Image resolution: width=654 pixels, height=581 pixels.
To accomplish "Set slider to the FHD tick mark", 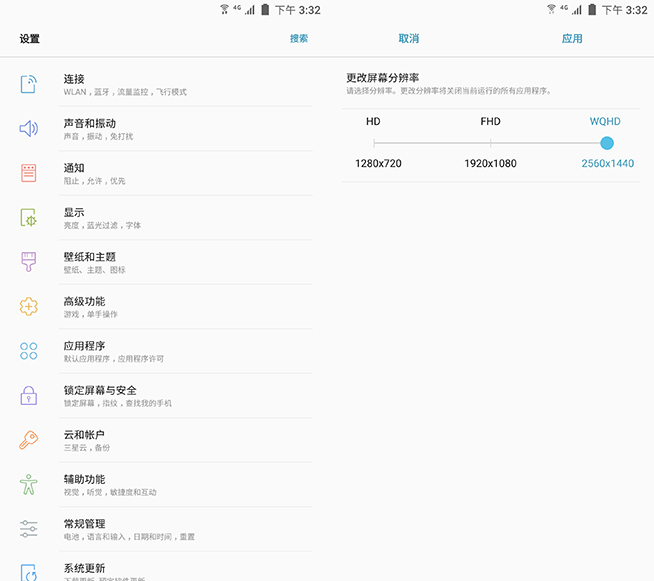I will [490, 143].
